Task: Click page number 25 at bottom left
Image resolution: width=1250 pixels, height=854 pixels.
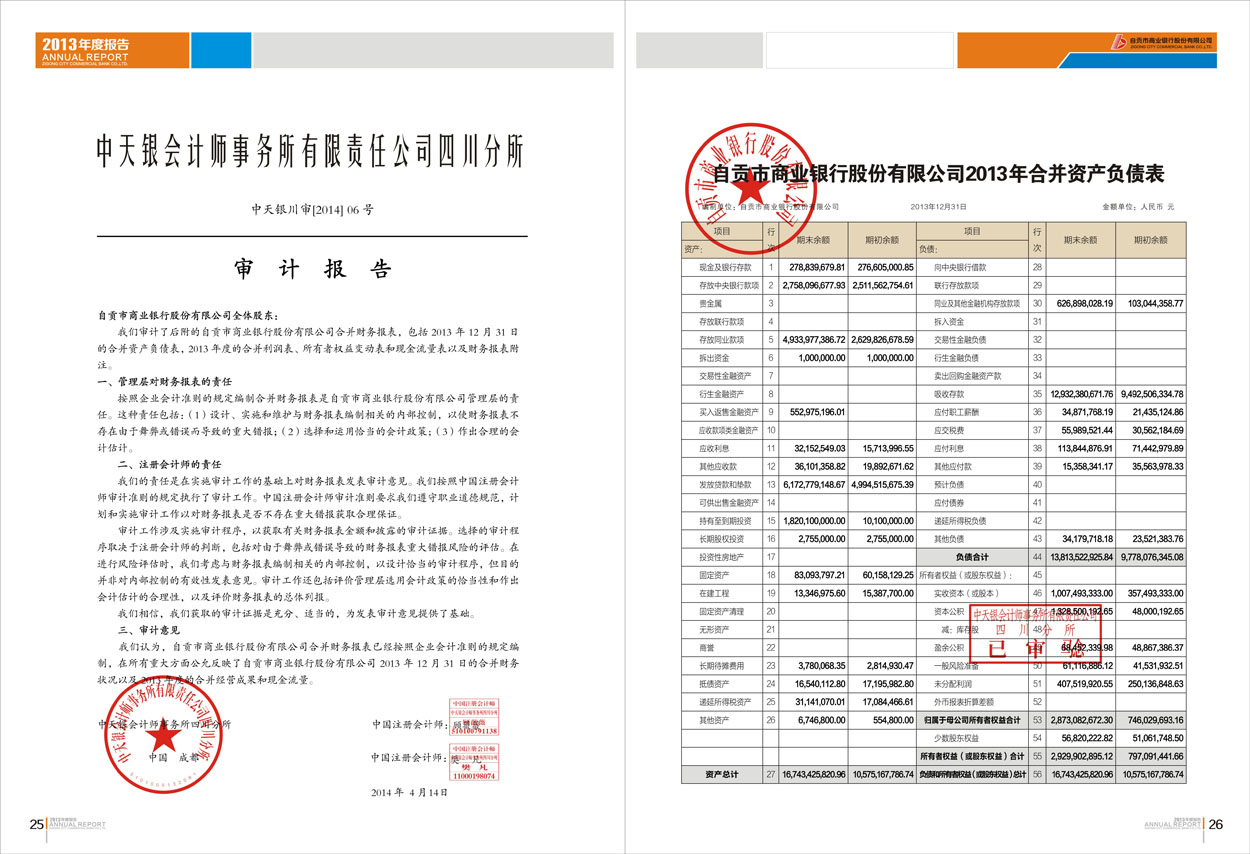Action: pyautogui.click(x=36, y=825)
